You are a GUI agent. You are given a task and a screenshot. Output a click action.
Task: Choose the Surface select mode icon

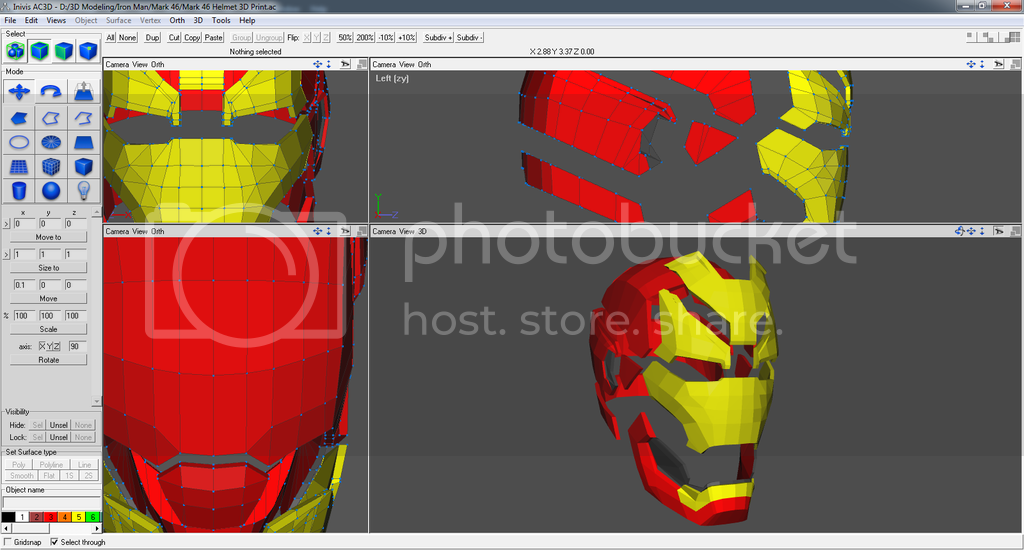64,50
